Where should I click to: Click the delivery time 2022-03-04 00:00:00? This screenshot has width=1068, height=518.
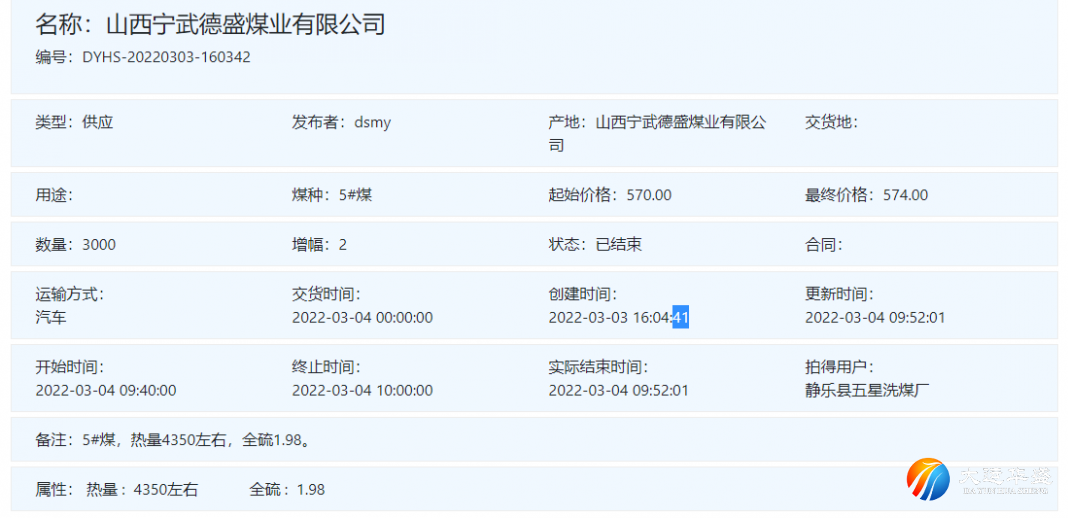(362, 318)
